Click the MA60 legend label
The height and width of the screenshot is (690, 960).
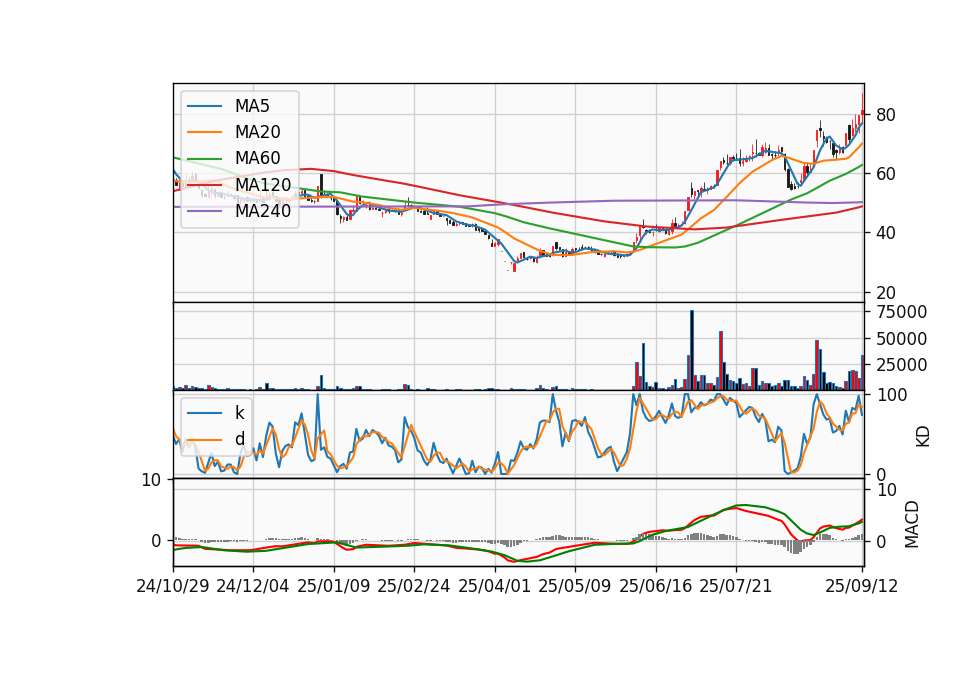coord(257,159)
